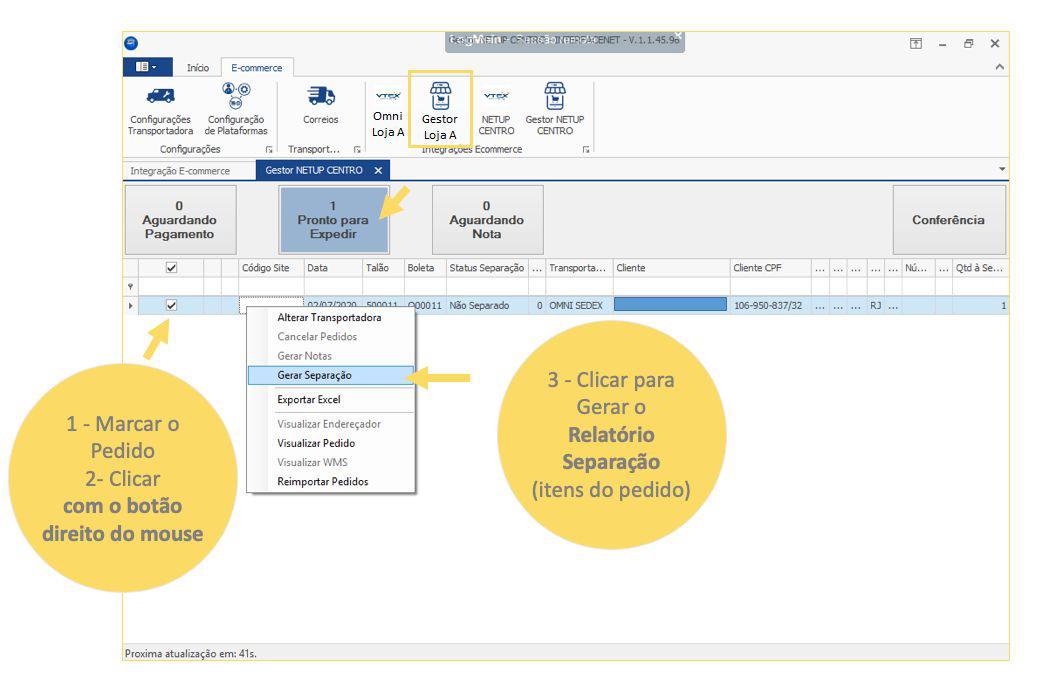This screenshot has width=1043, height=677.
Task: Click the Pronto para Expedir button
Action: tap(332, 220)
